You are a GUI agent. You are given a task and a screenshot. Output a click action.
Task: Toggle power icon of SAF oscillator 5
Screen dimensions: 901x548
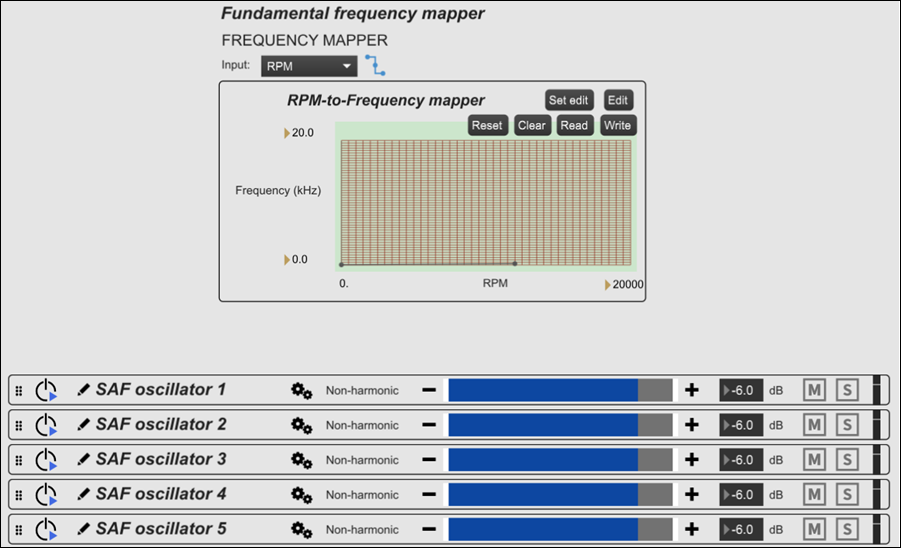click(46, 530)
